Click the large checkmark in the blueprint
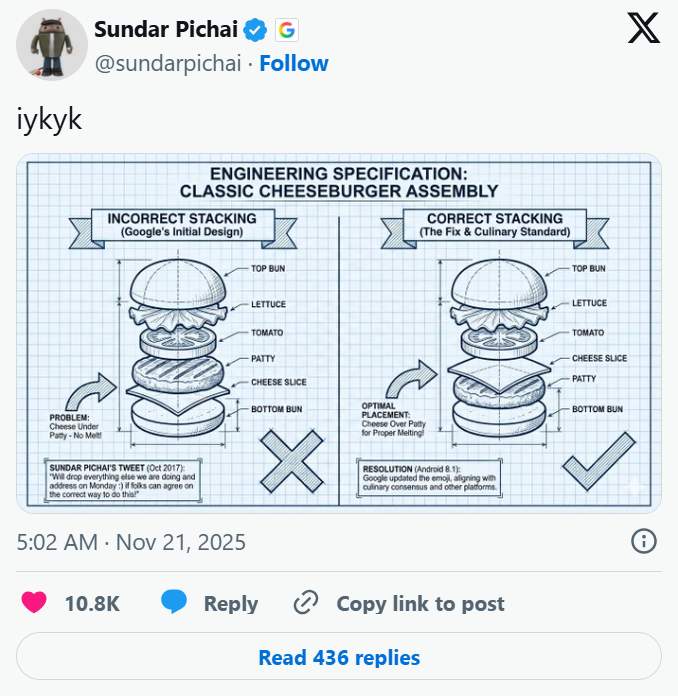 (598, 461)
